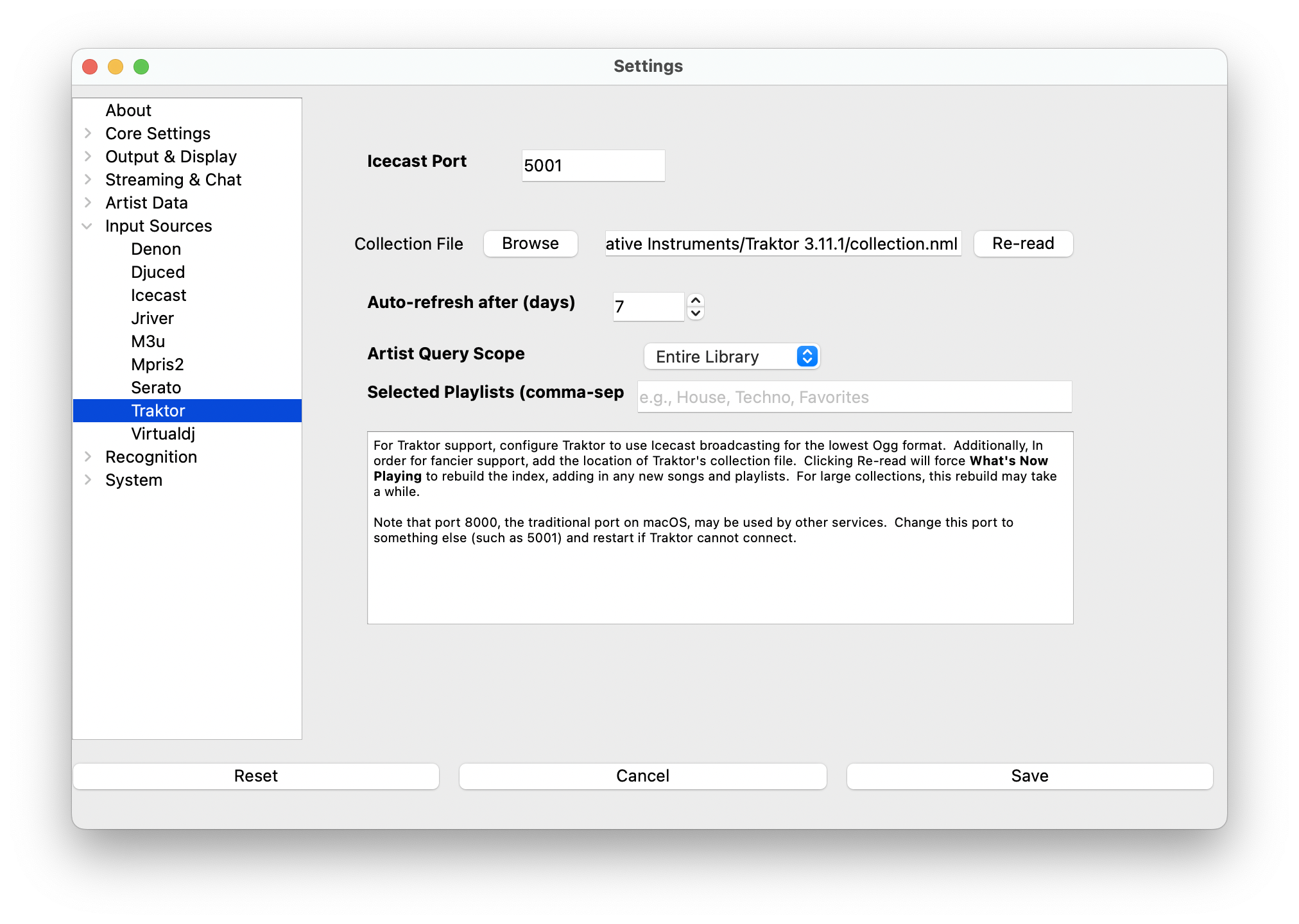Expand the Output & Display chevron
This screenshot has width=1299, height=924.
[x=88, y=157]
